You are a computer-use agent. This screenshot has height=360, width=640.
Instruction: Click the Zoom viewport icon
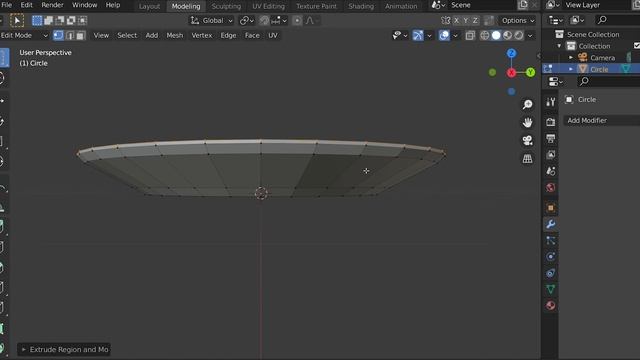pos(527,104)
